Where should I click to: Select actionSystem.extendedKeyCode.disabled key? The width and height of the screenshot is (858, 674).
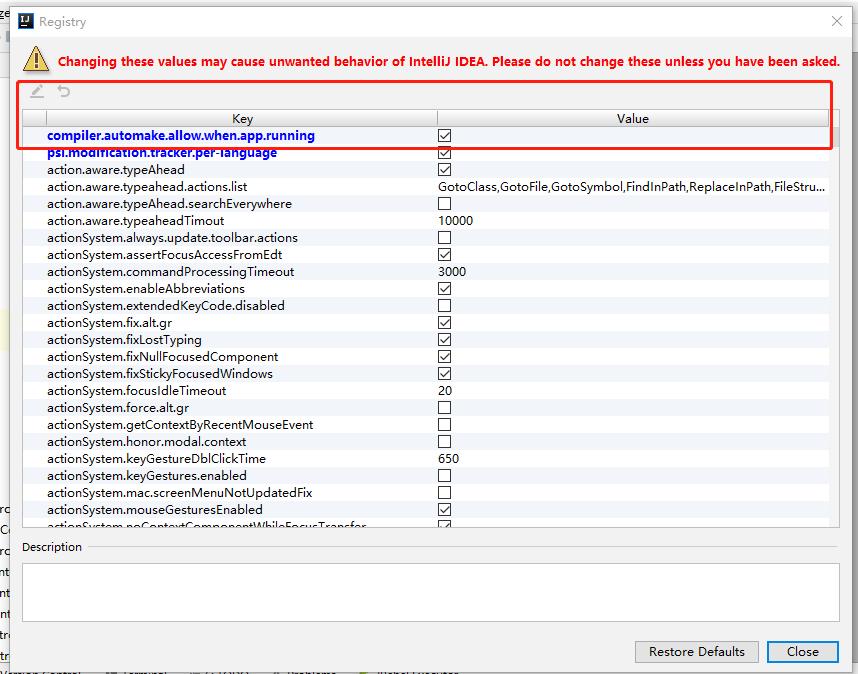coord(166,305)
